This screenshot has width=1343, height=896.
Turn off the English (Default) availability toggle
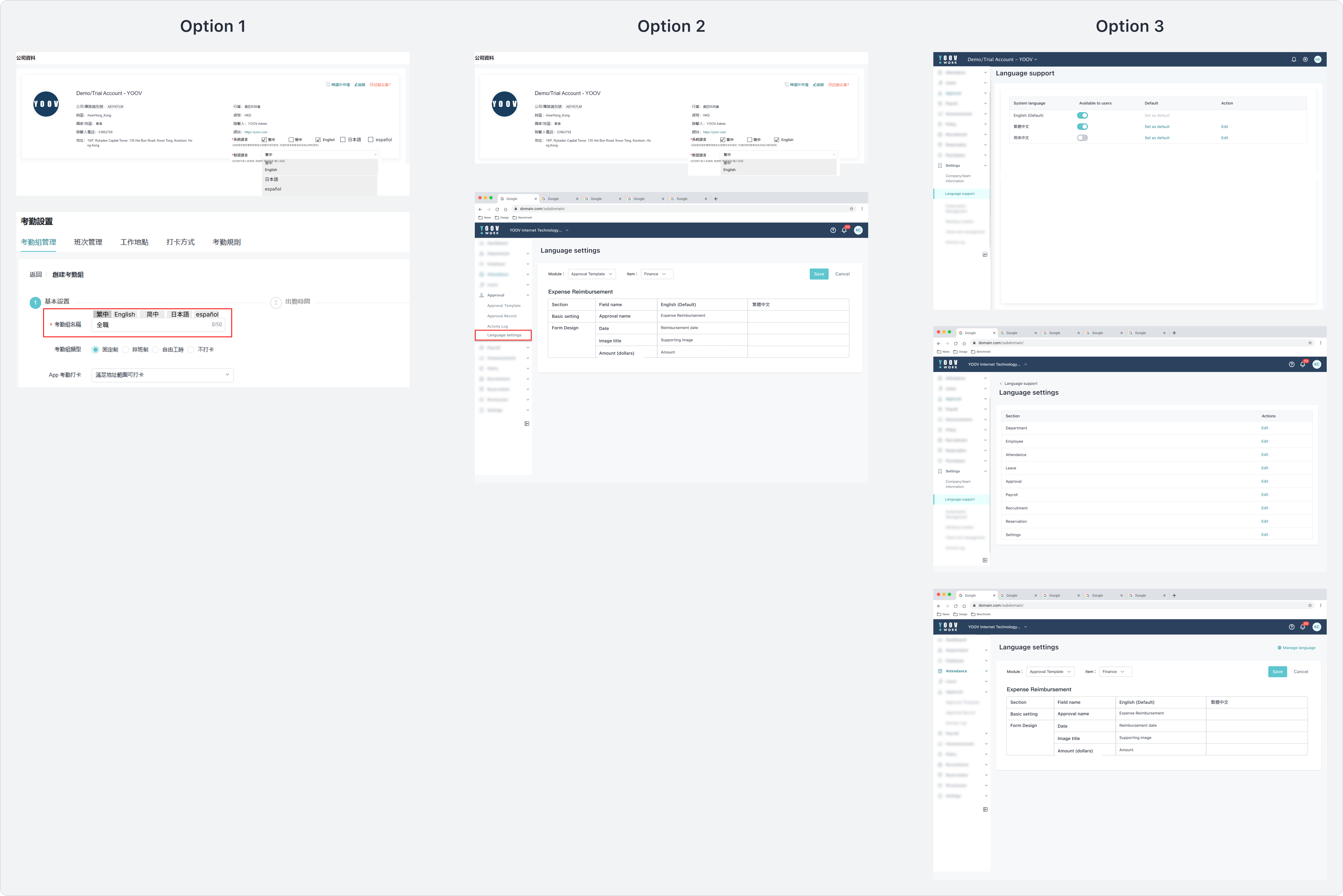1082,115
